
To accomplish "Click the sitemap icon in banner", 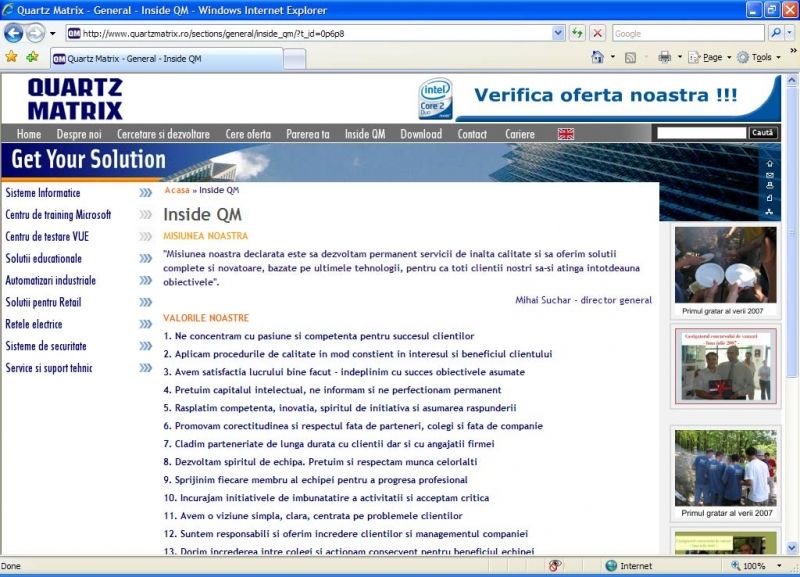I will 769,212.
